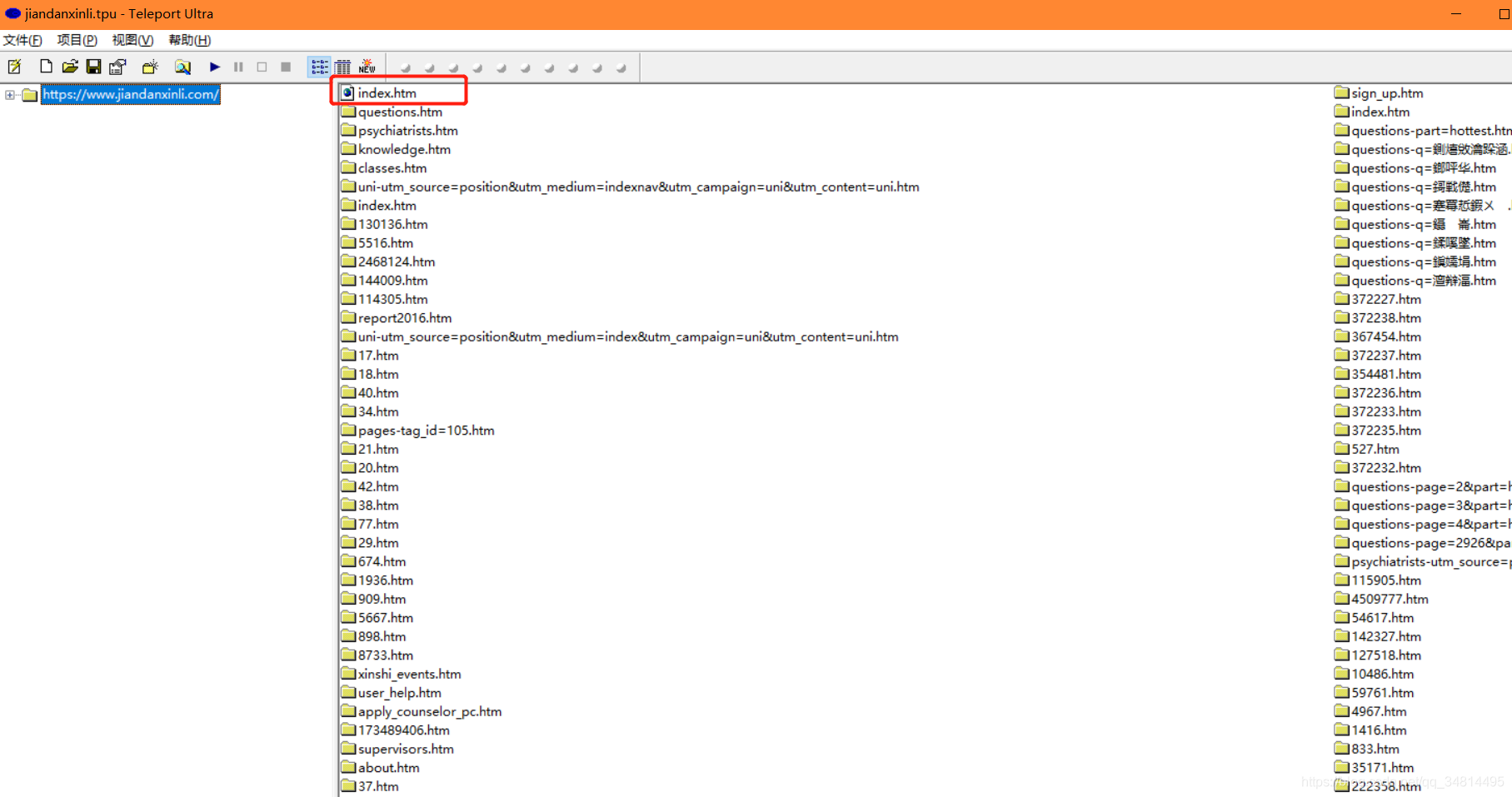
Task: Select questions.htm folder
Action: 400,112
